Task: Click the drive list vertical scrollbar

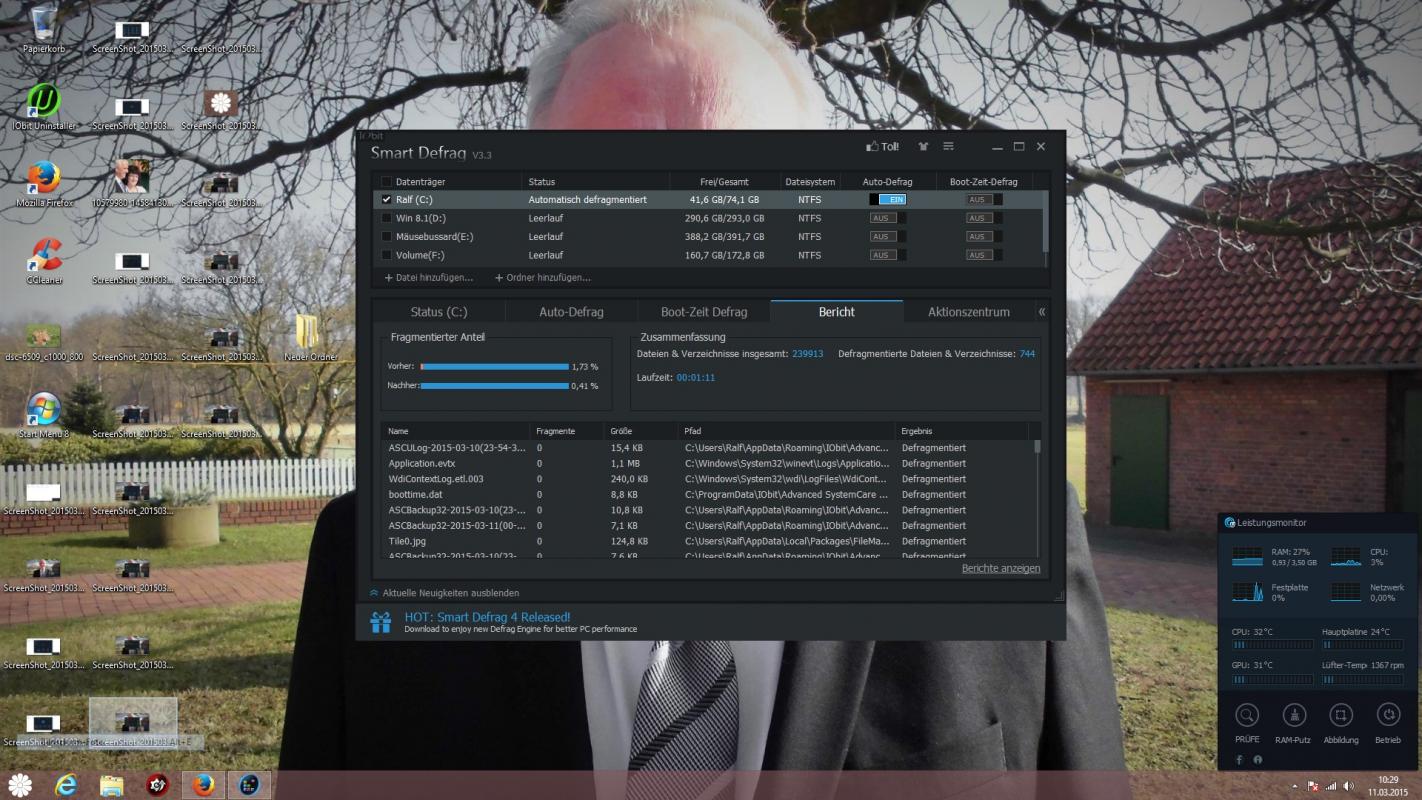Action: point(1046,227)
